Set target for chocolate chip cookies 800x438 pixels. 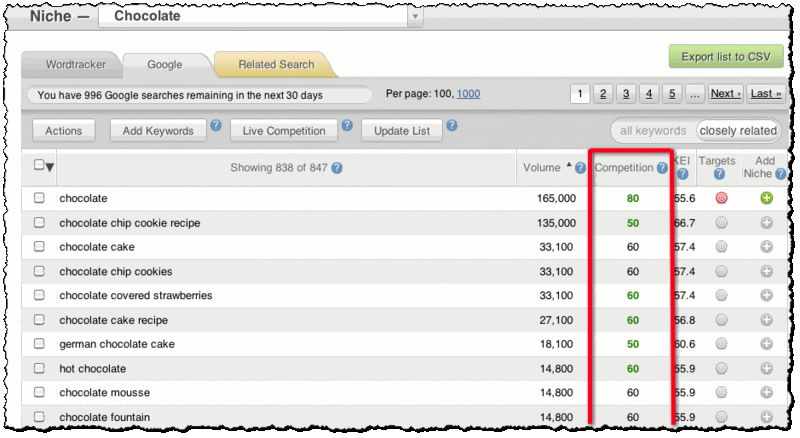[x=721, y=271]
